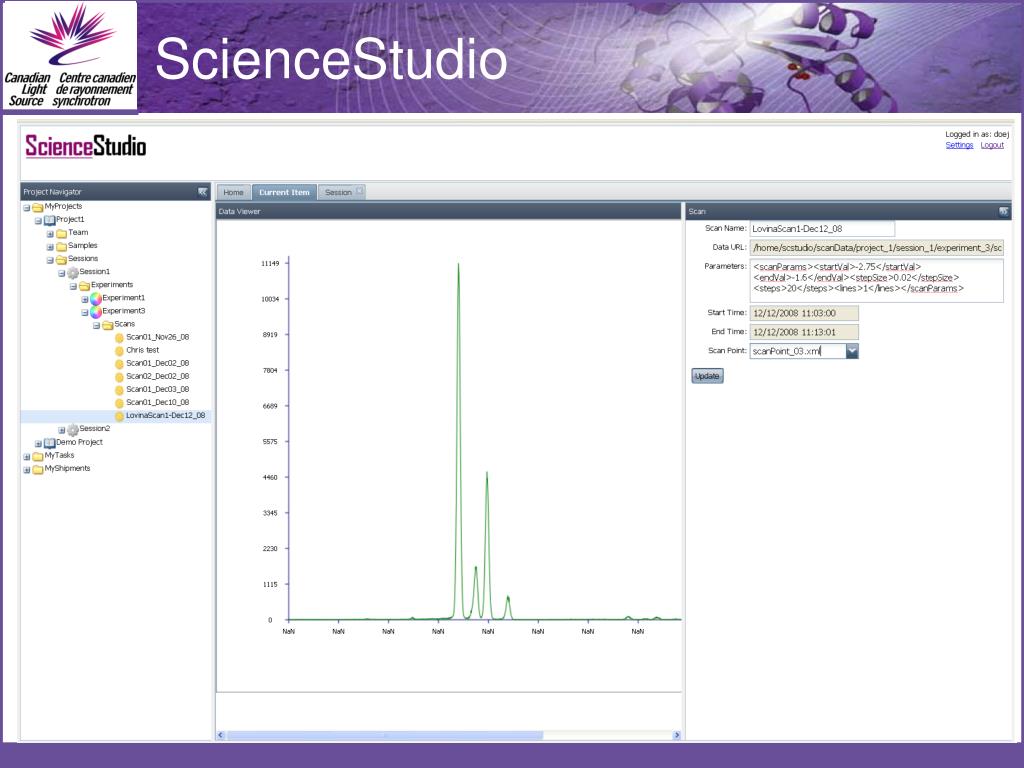Select Scan01_Dec02_08 in the tree

point(157,363)
